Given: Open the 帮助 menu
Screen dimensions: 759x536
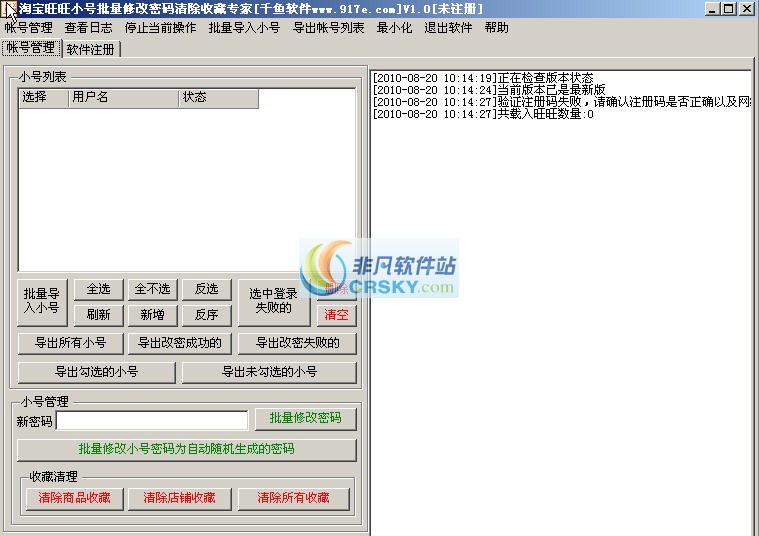Looking at the screenshot, I should tap(497, 28).
